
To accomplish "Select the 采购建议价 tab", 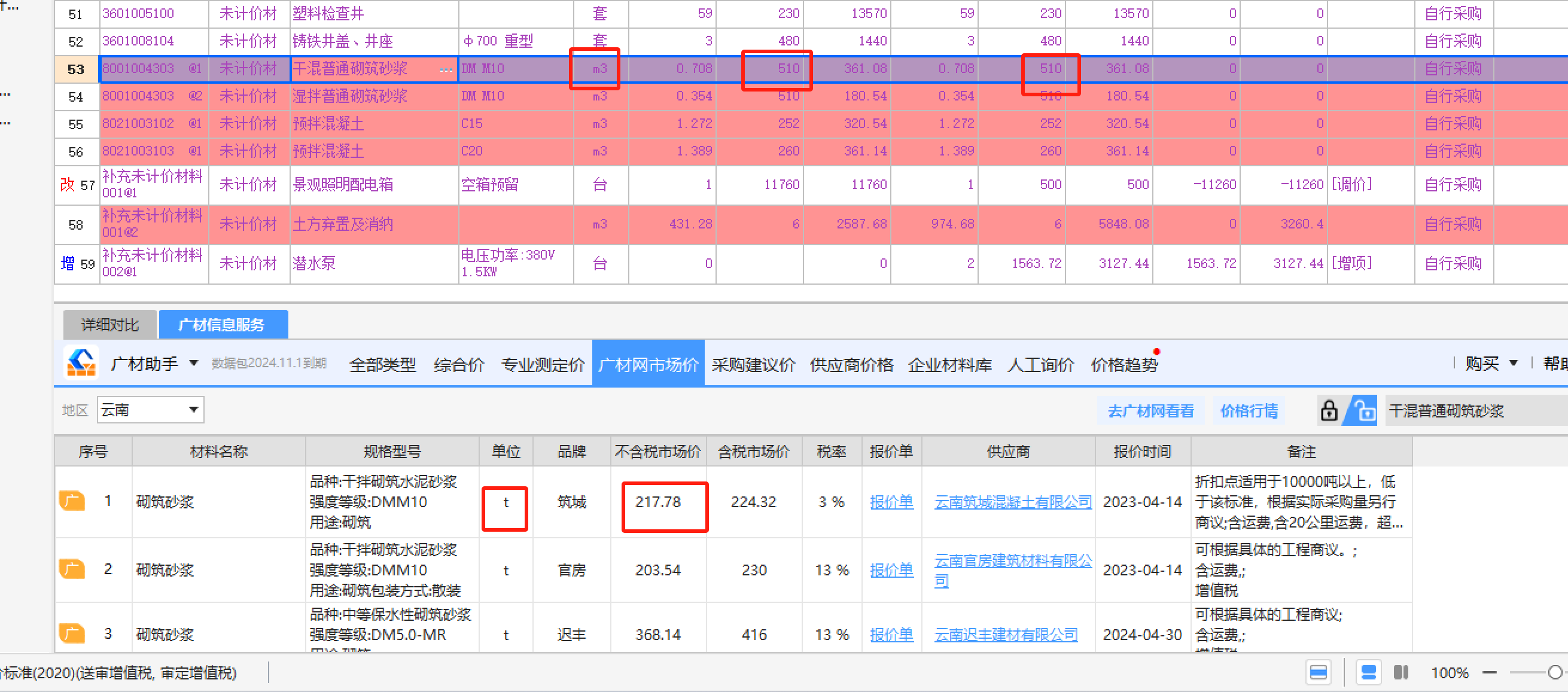I will [753, 364].
